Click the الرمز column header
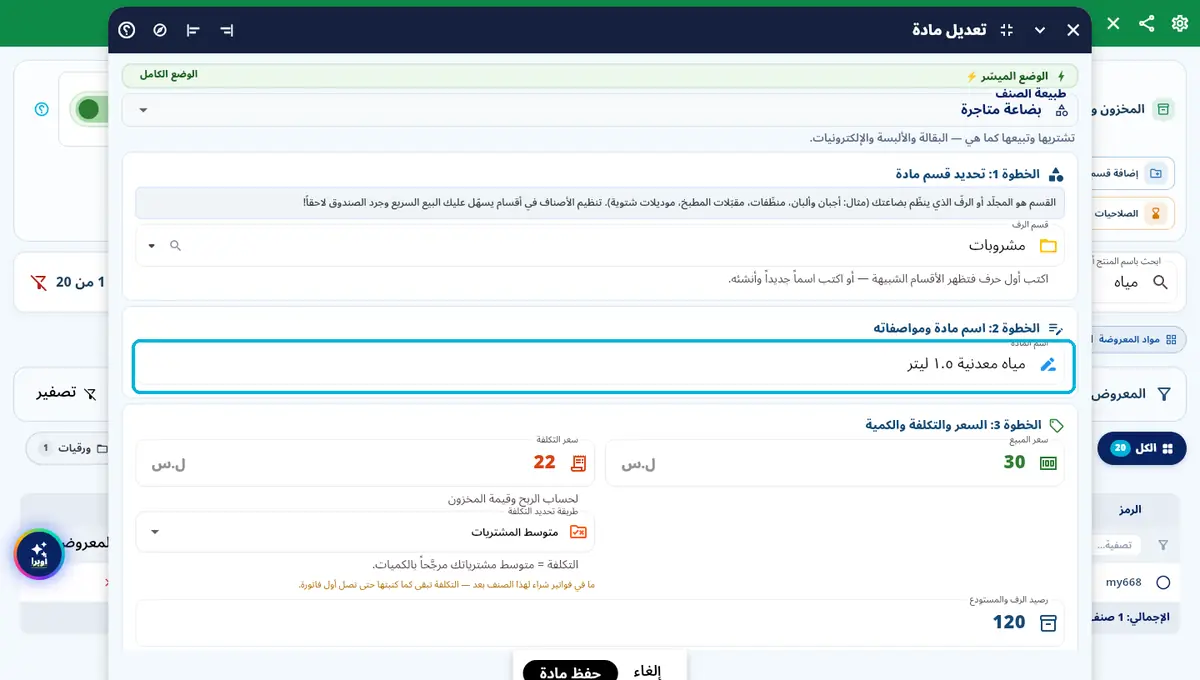The width and height of the screenshot is (1200, 680). tap(1129, 510)
